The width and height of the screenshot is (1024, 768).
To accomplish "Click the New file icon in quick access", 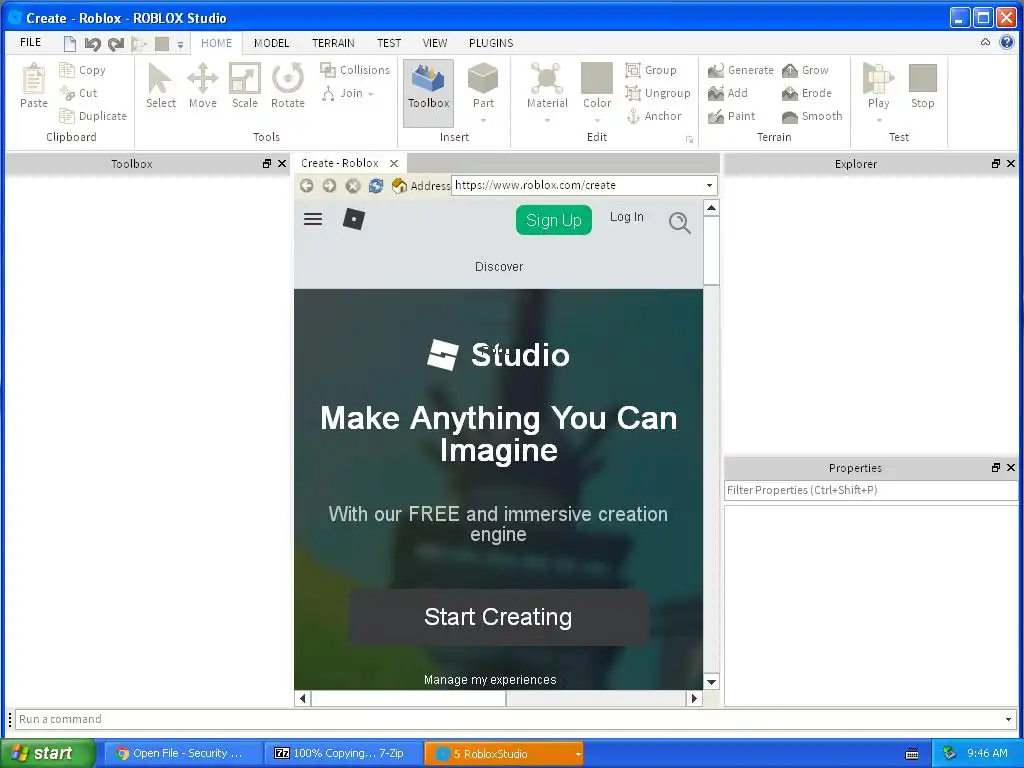I will 70,44.
